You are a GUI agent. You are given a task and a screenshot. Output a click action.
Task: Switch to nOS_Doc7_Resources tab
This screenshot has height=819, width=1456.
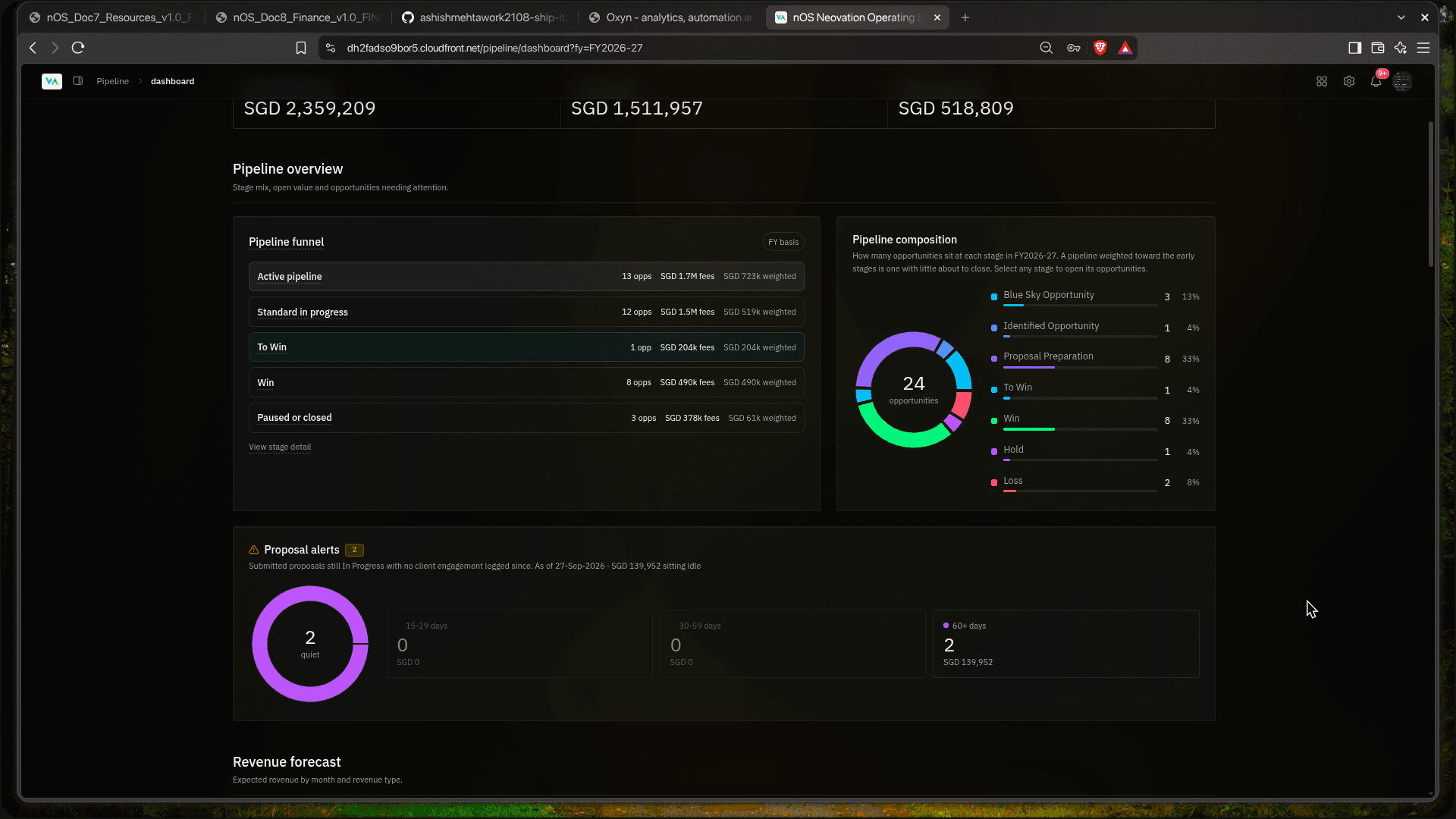[x=112, y=17]
